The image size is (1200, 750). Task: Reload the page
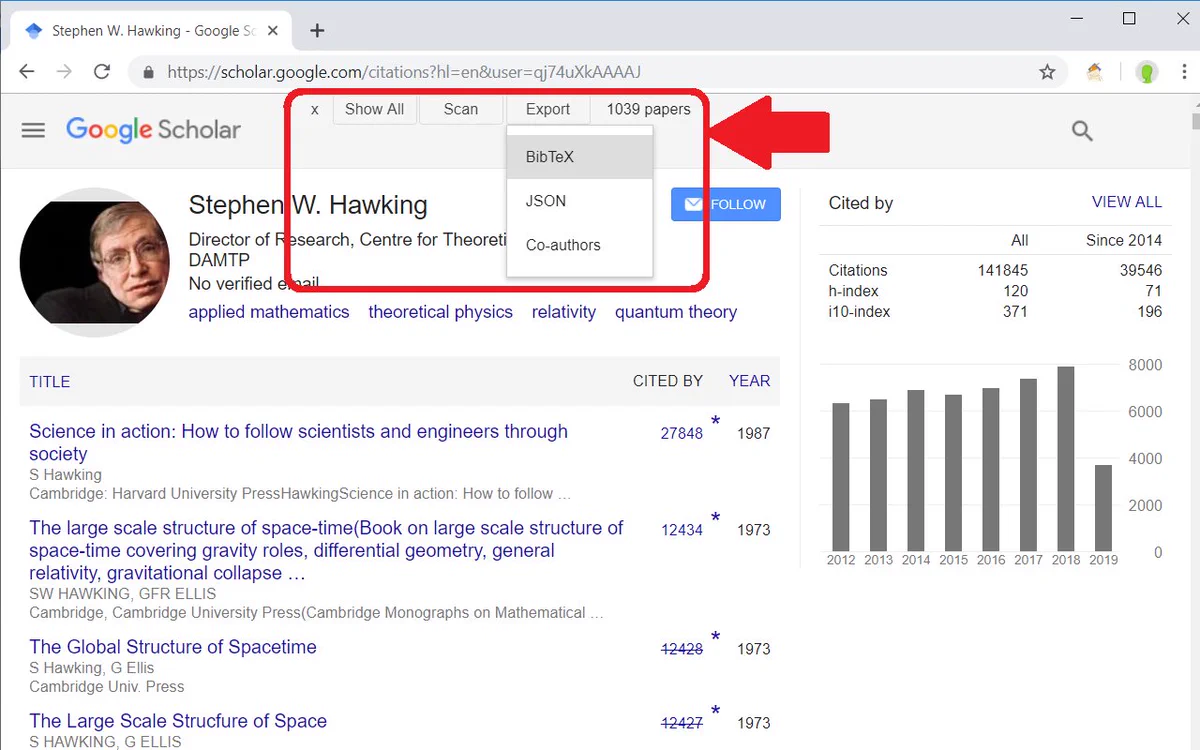pyautogui.click(x=101, y=72)
